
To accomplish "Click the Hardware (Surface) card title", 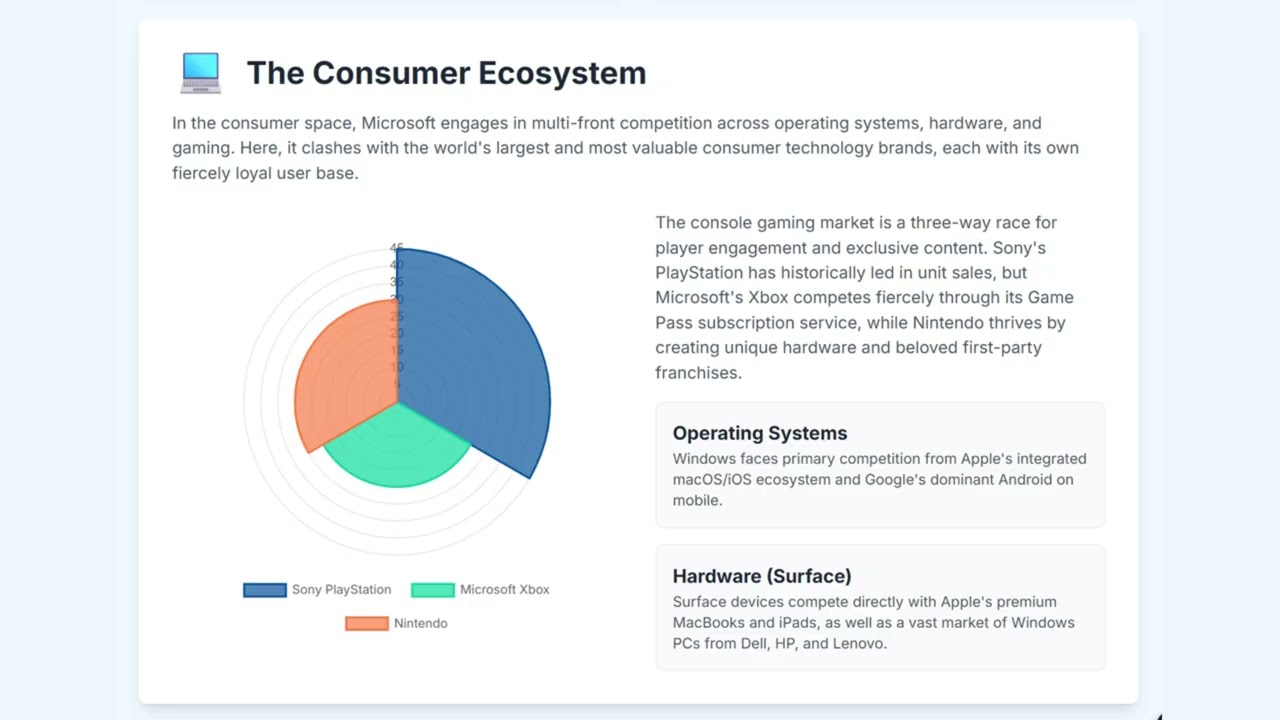I will coord(761,576).
